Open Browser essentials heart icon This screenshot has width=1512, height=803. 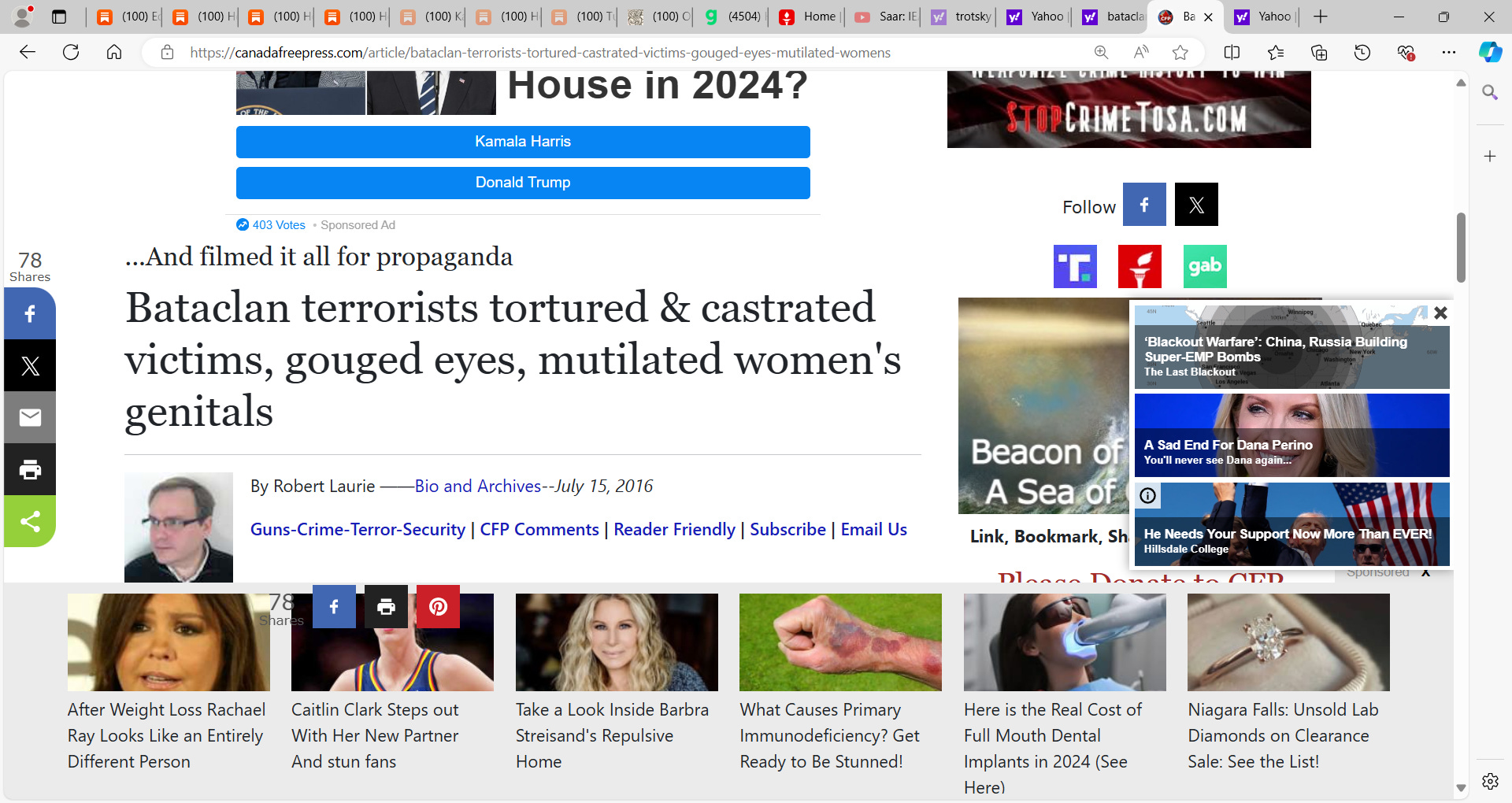tap(1406, 53)
